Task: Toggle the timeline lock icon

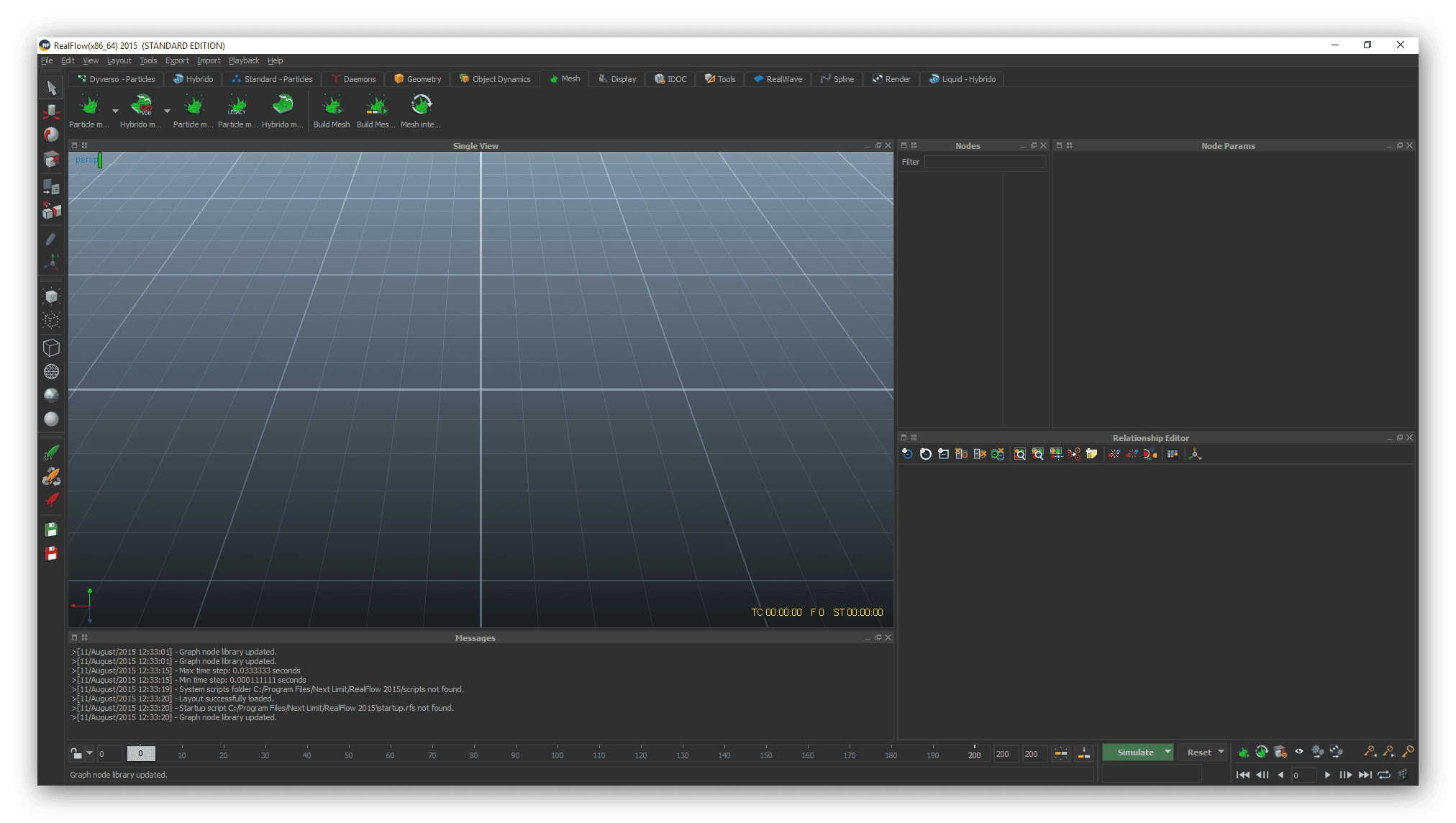Action: [x=76, y=753]
